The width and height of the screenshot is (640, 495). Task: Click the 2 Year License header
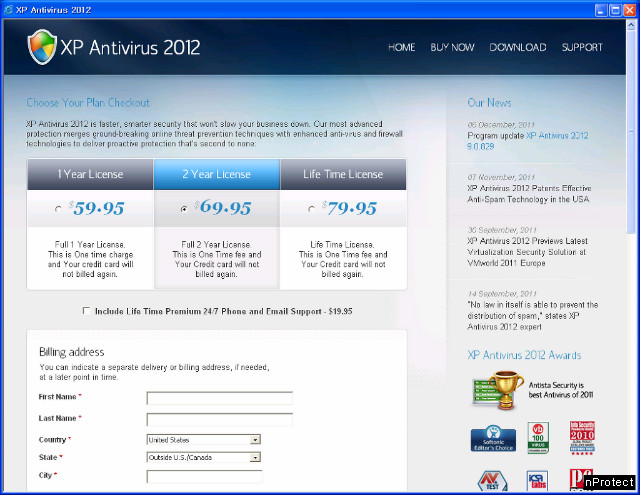coord(217,174)
